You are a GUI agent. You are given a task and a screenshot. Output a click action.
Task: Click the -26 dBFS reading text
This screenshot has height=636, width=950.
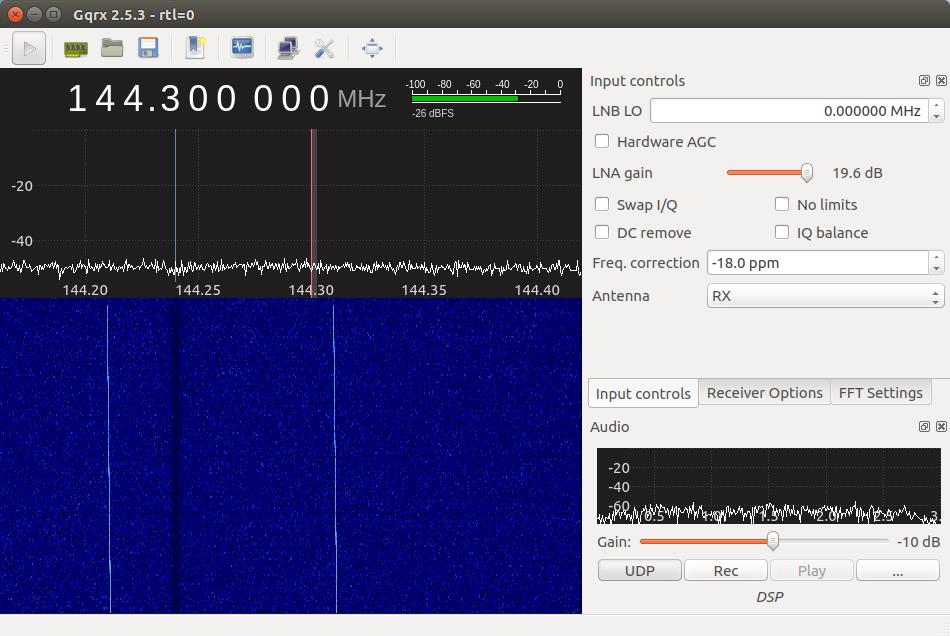(433, 113)
